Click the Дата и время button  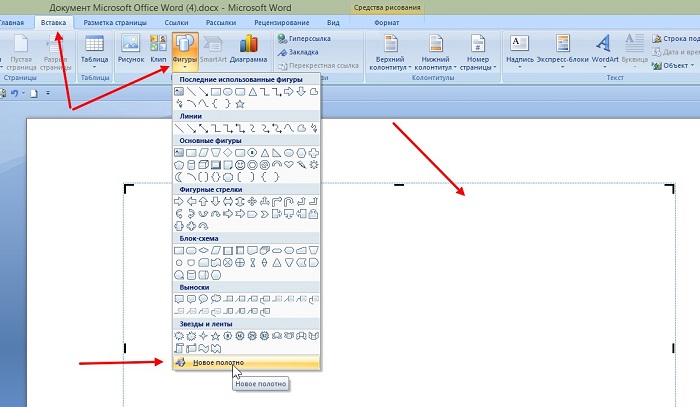click(675, 52)
